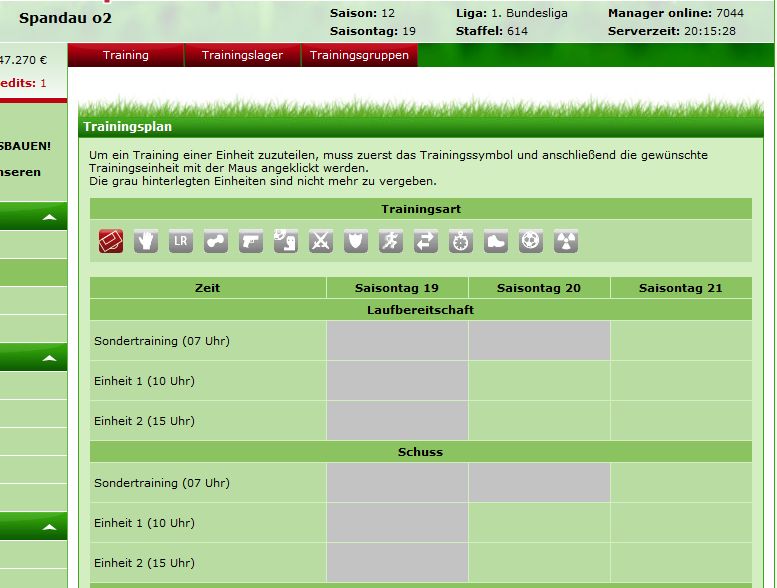Choose the crossed swords training icon
This screenshot has width=777, height=588.
tap(321, 241)
